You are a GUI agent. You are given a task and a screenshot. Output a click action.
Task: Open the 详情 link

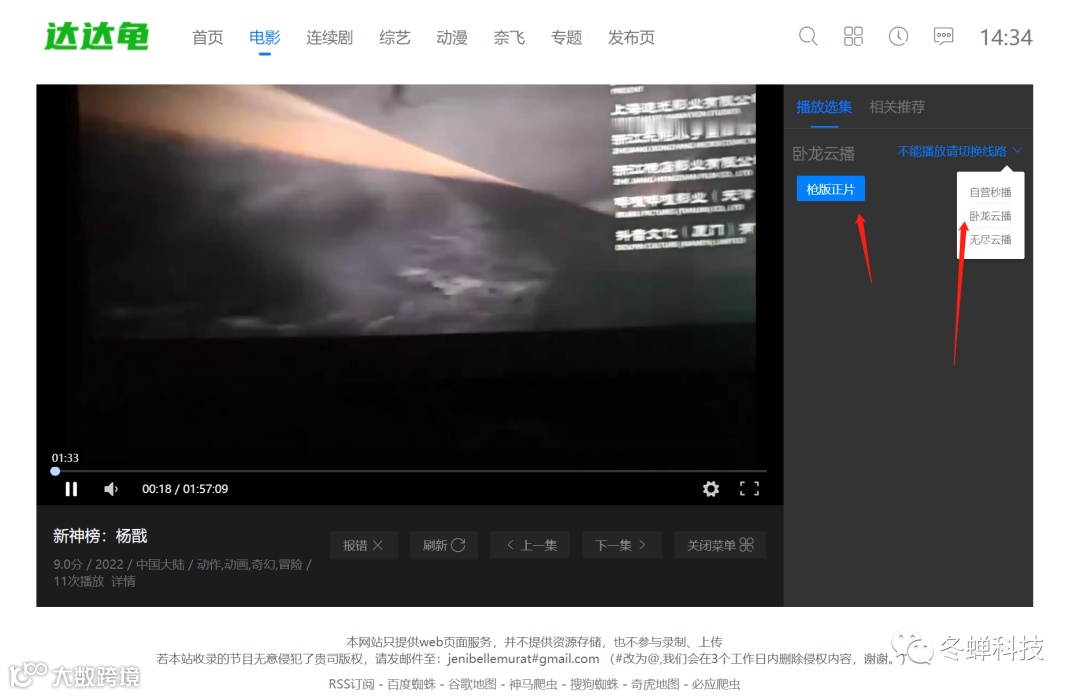[x=123, y=581]
